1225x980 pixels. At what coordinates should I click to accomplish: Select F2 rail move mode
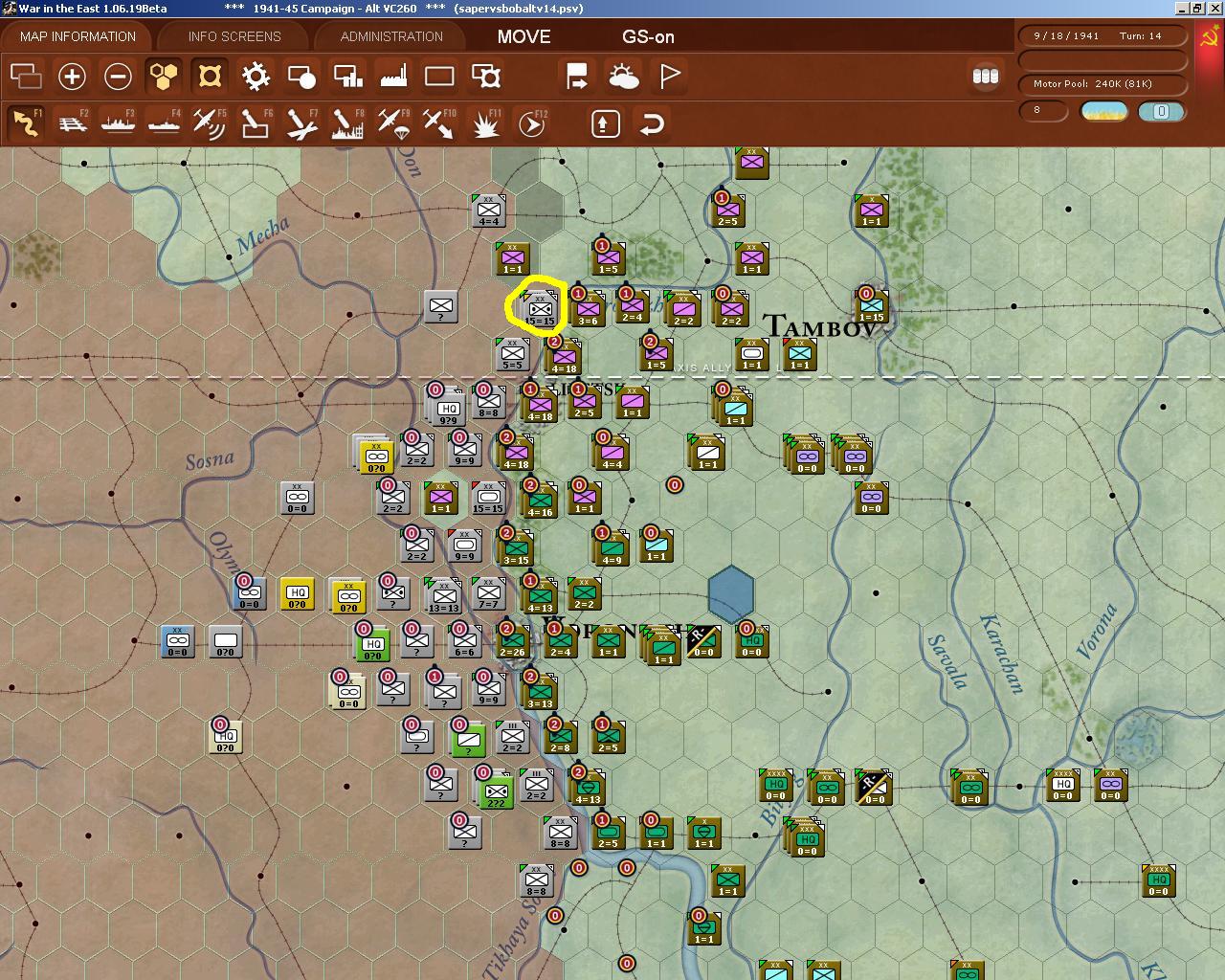pos(72,123)
